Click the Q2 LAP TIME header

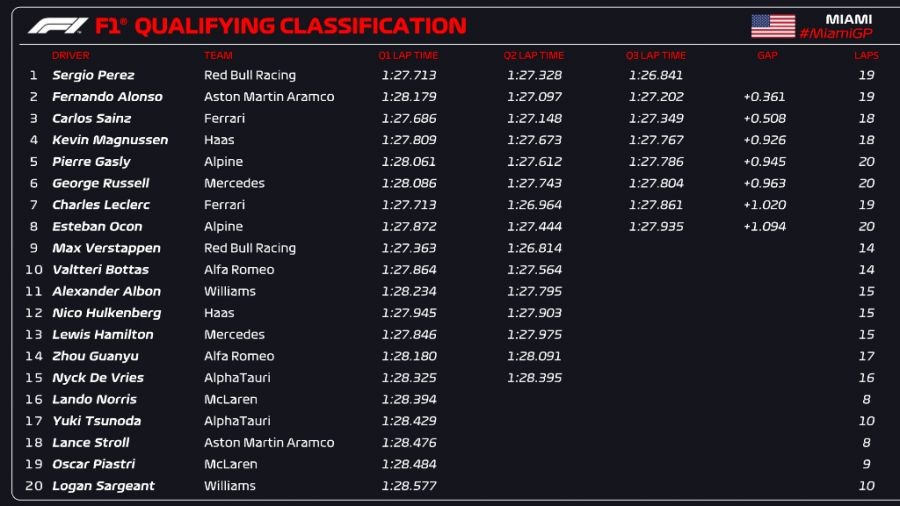tap(534, 56)
